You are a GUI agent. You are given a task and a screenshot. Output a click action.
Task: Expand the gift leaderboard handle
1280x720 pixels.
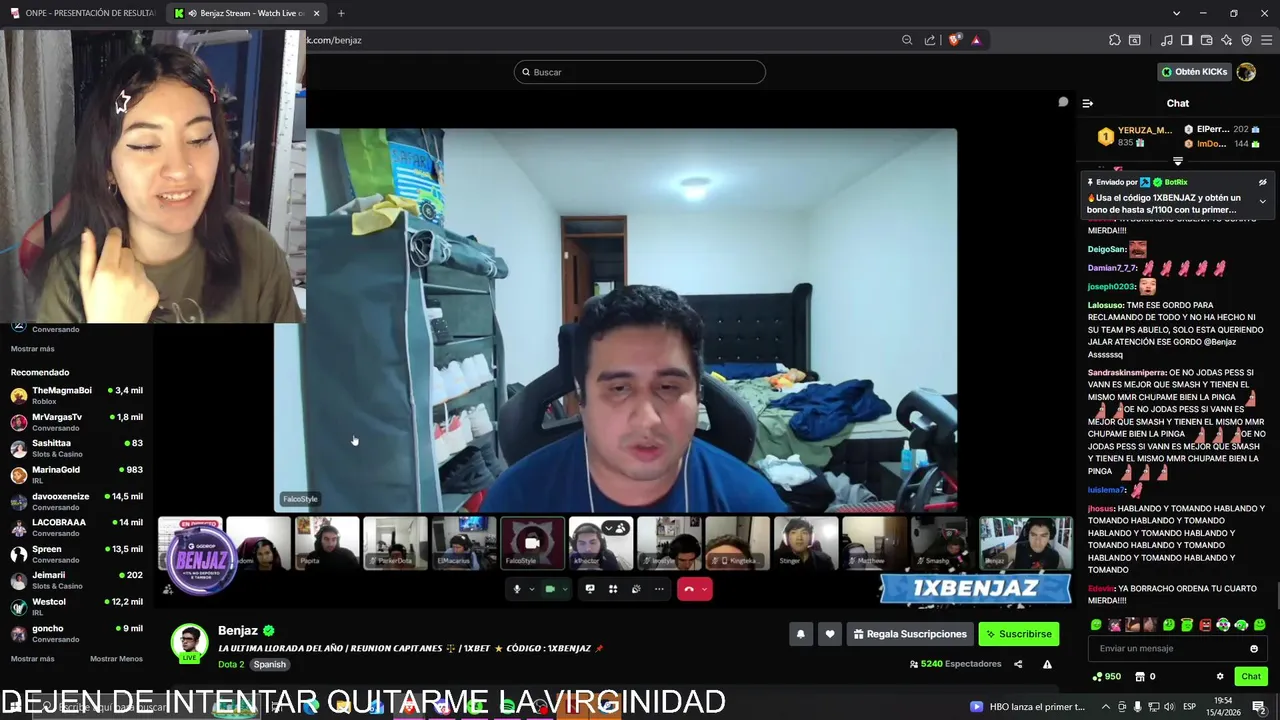[1178, 161]
